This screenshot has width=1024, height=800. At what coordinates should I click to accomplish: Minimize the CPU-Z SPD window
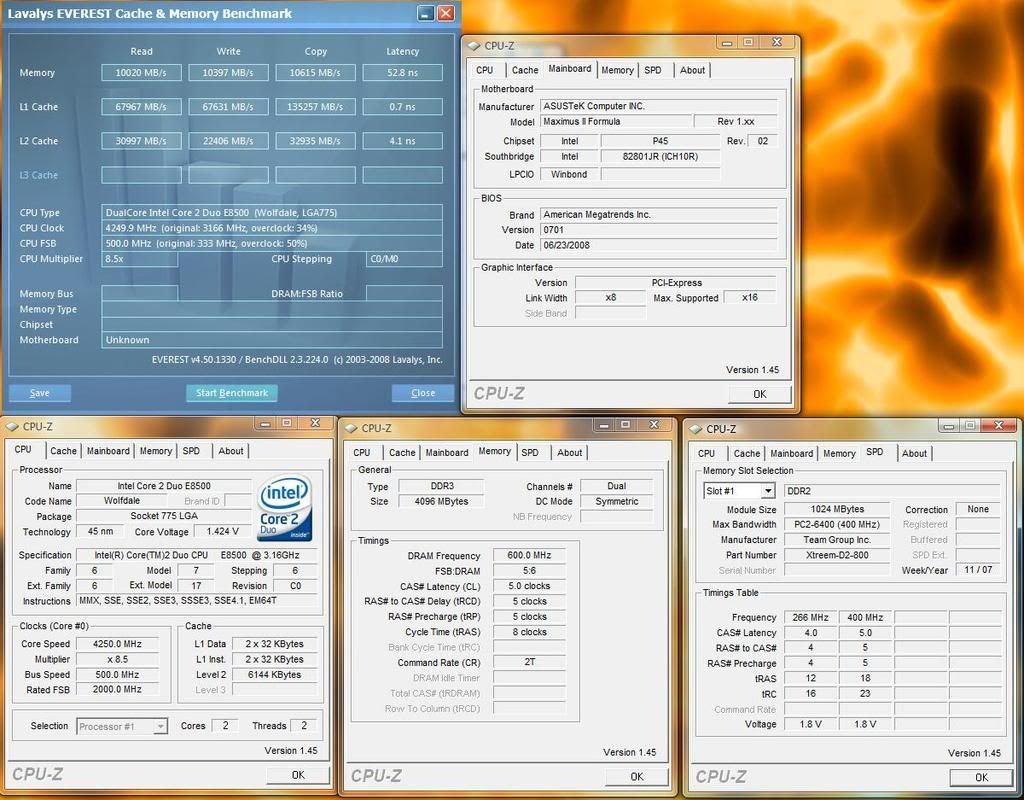949,426
